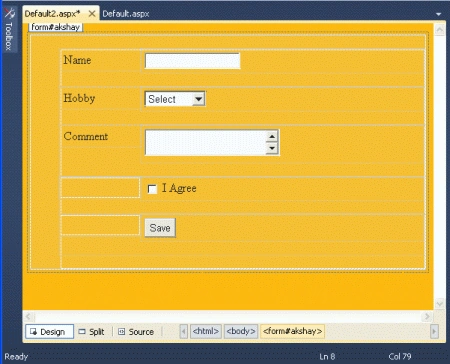Open the Hobby Select dropdown
Image resolution: width=450 pixels, height=364 pixels.
[175, 99]
